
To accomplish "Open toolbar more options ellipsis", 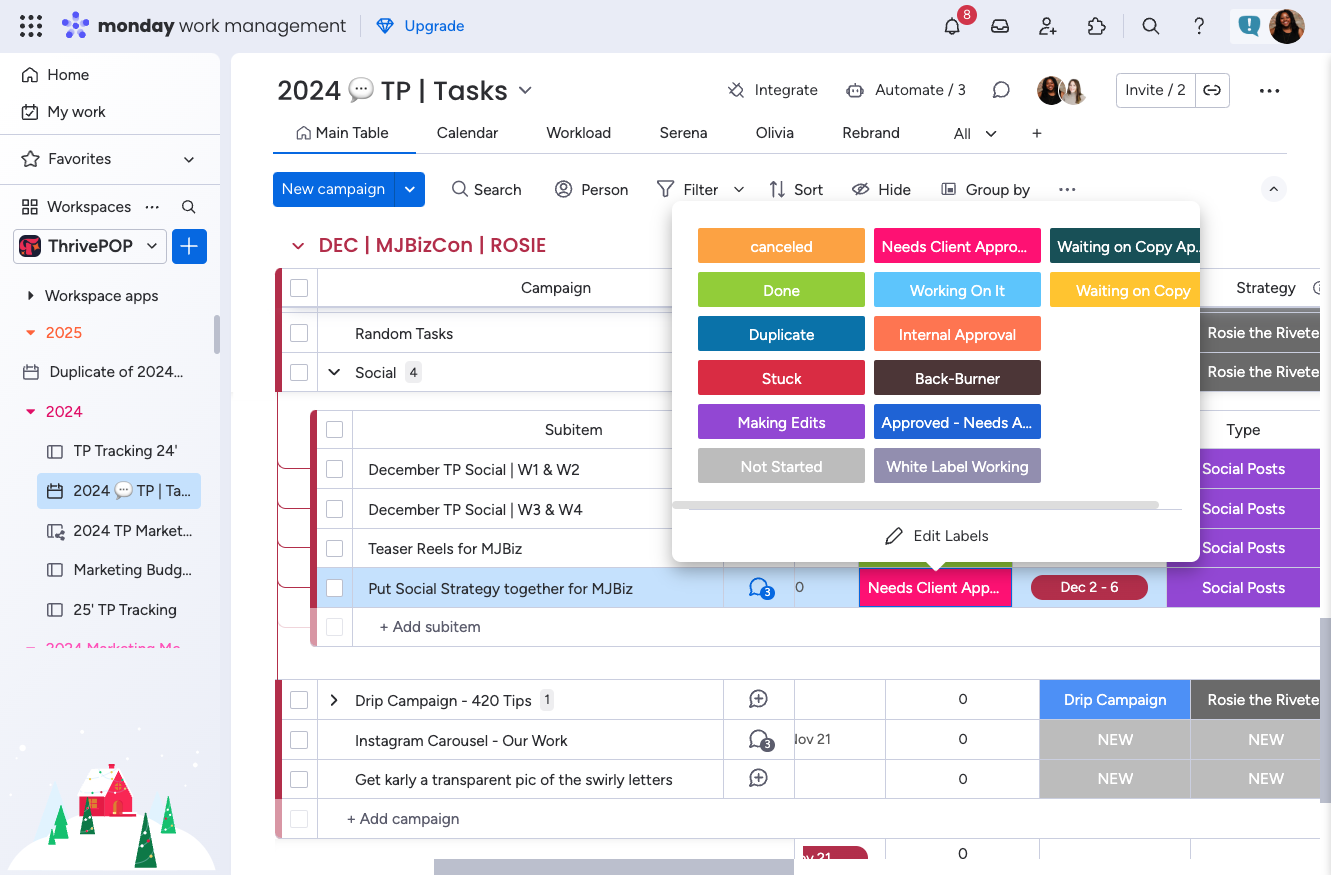I will click(x=1067, y=189).
